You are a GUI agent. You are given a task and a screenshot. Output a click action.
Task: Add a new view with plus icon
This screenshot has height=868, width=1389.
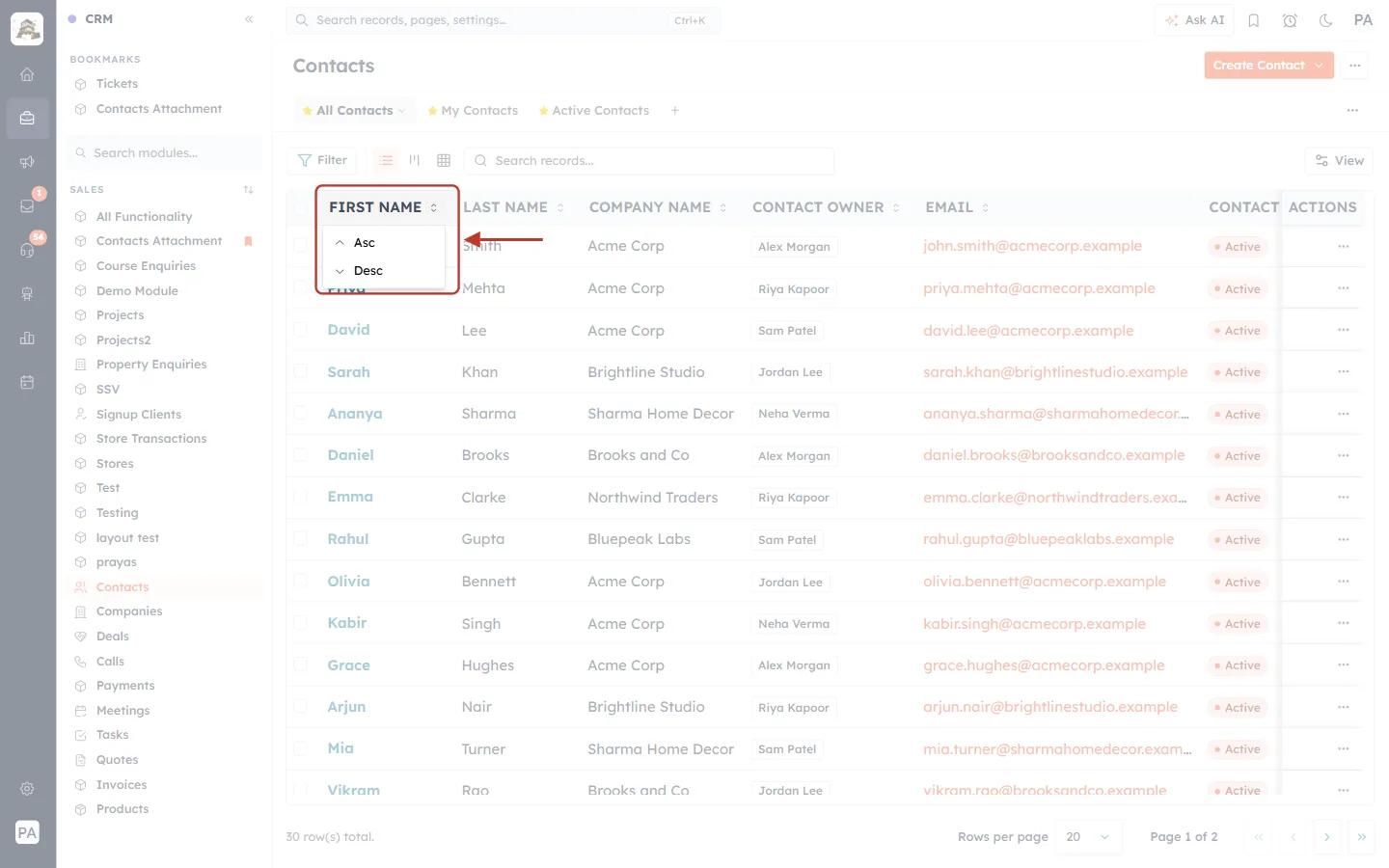click(x=675, y=111)
